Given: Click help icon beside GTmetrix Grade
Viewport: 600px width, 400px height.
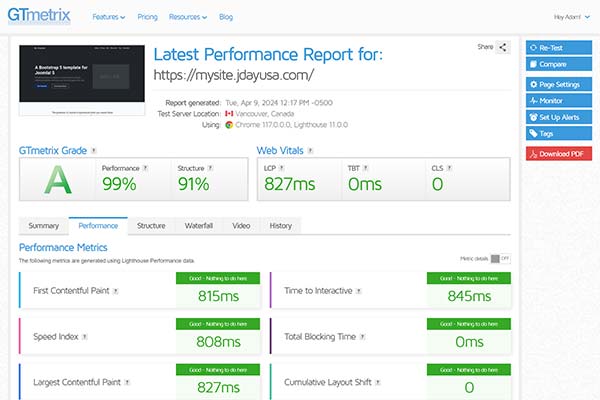Looking at the screenshot, I should pyautogui.click(x=94, y=151).
